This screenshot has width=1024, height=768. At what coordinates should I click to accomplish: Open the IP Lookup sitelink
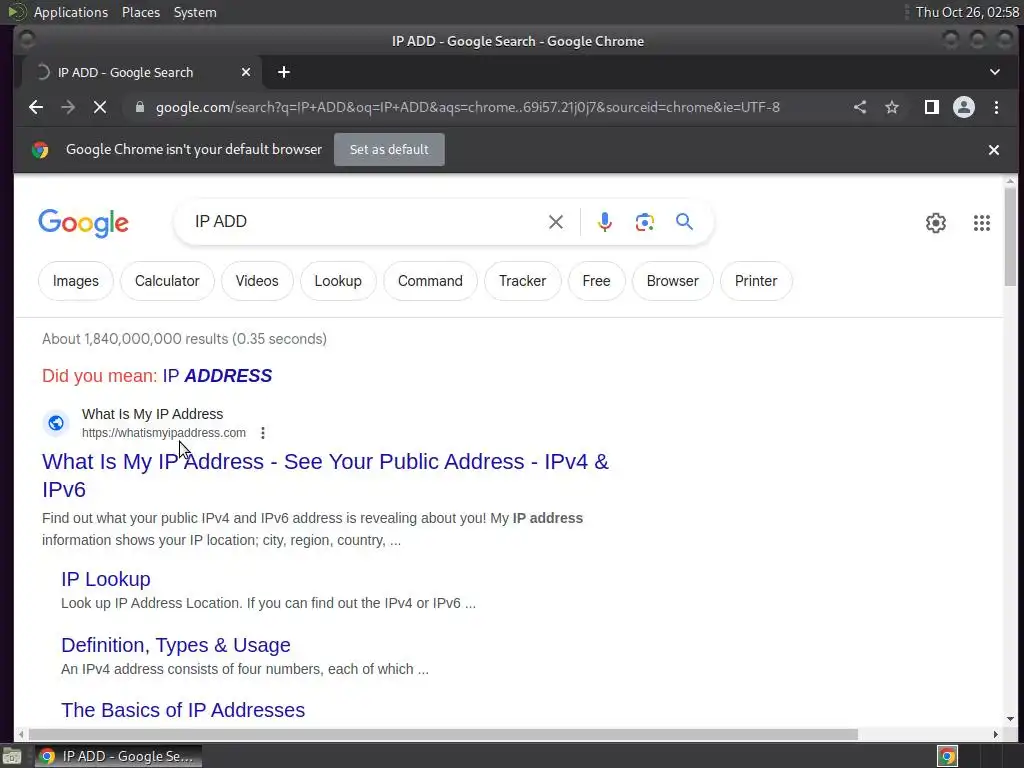(106, 579)
